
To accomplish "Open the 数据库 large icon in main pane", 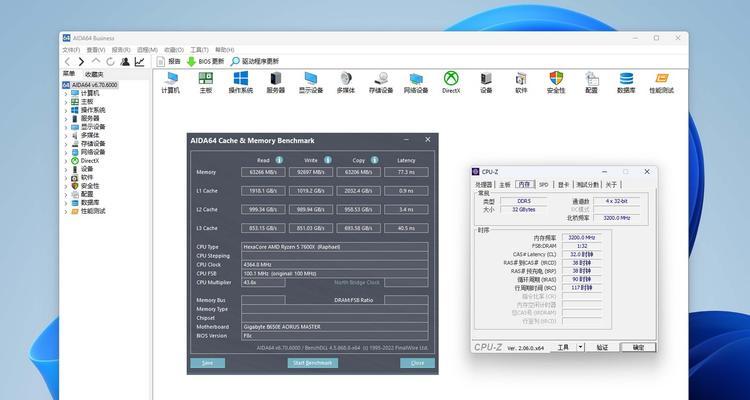I will pyautogui.click(x=626, y=82).
